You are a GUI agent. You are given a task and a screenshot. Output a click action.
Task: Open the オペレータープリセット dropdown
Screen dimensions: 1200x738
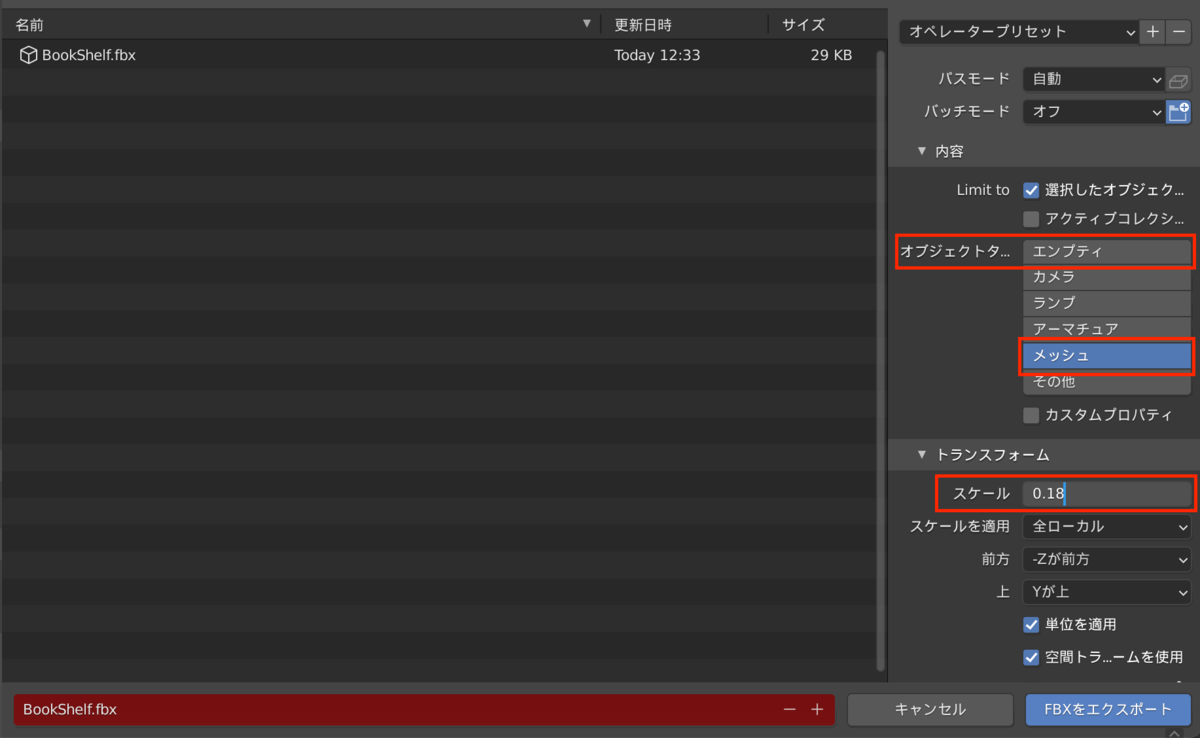(x=1020, y=32)
